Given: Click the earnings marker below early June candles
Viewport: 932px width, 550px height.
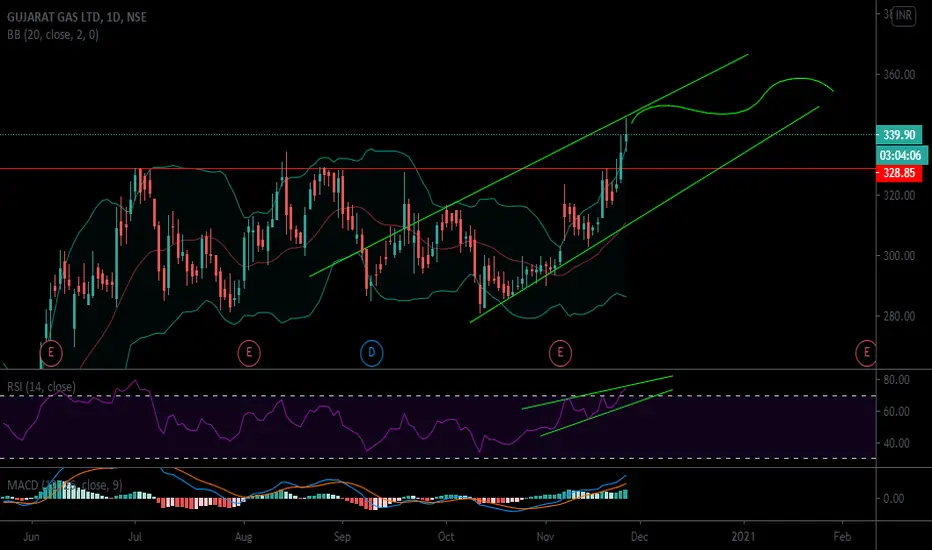Looking at the screenshot, I should tap(51, 353).
